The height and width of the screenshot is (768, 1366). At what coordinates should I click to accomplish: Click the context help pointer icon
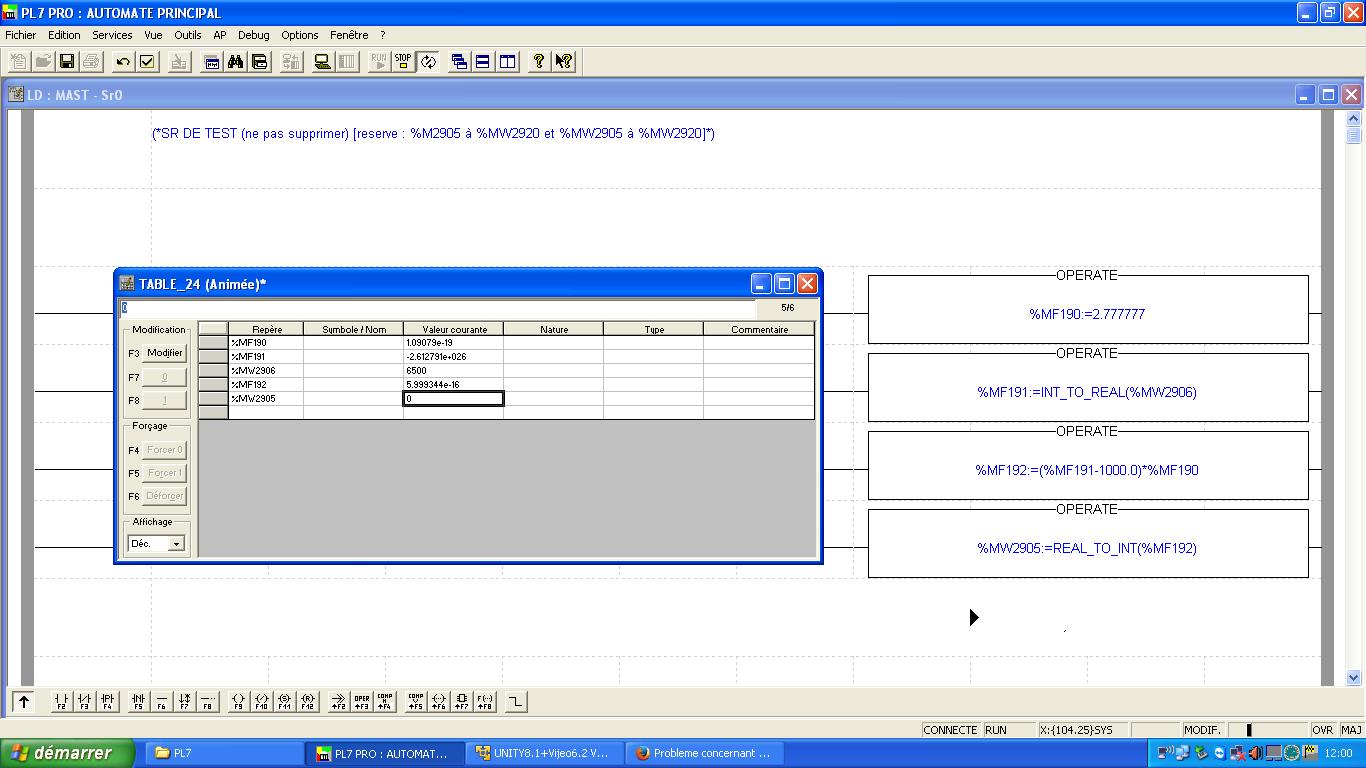[563, 62]
